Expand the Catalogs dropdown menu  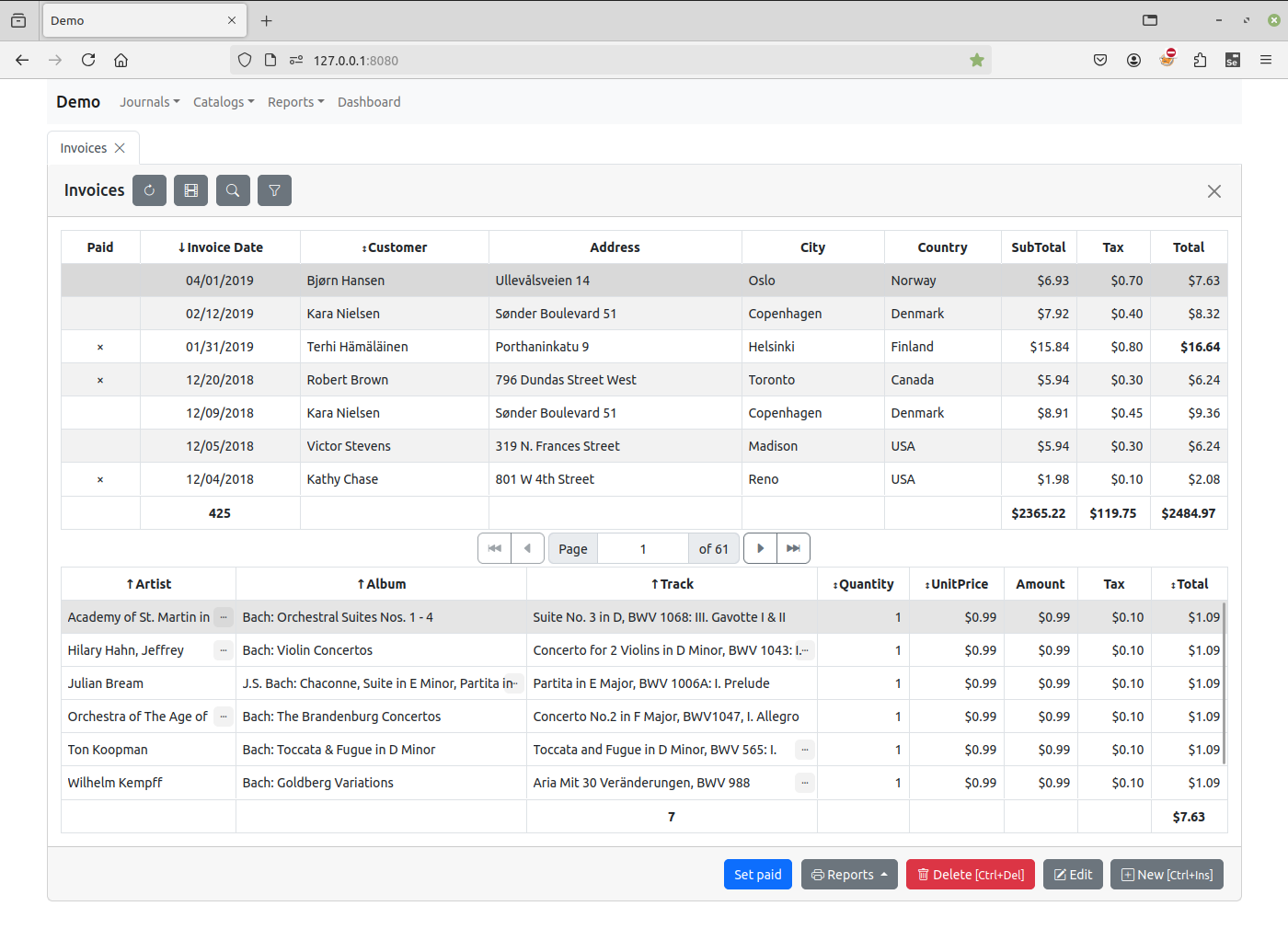pos(224,102)
